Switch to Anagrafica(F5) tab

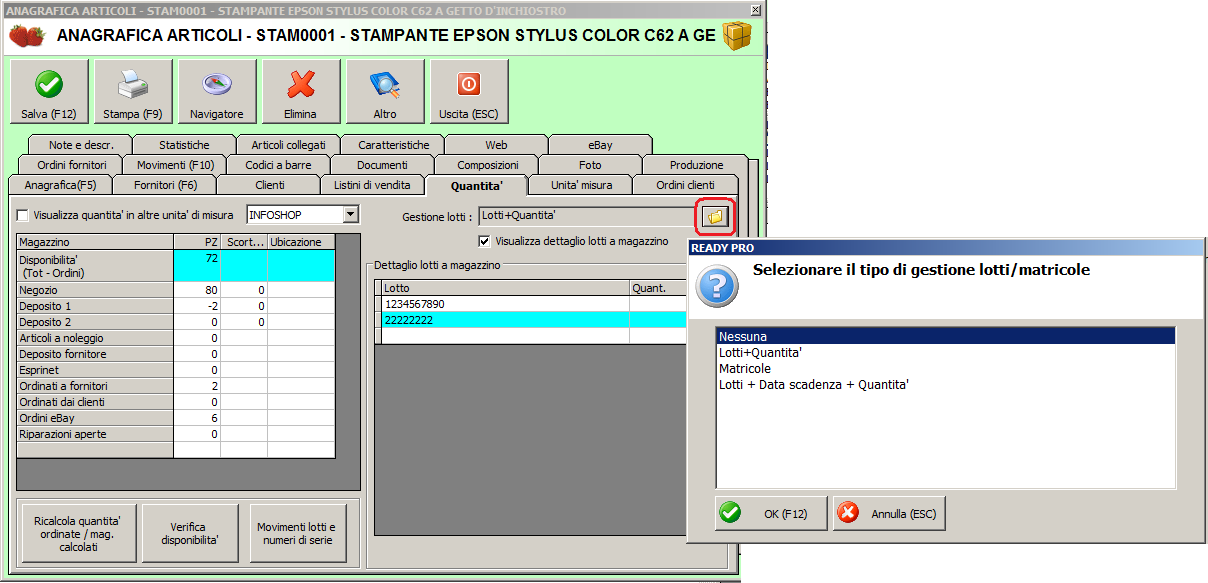click(x=59, y=185)
